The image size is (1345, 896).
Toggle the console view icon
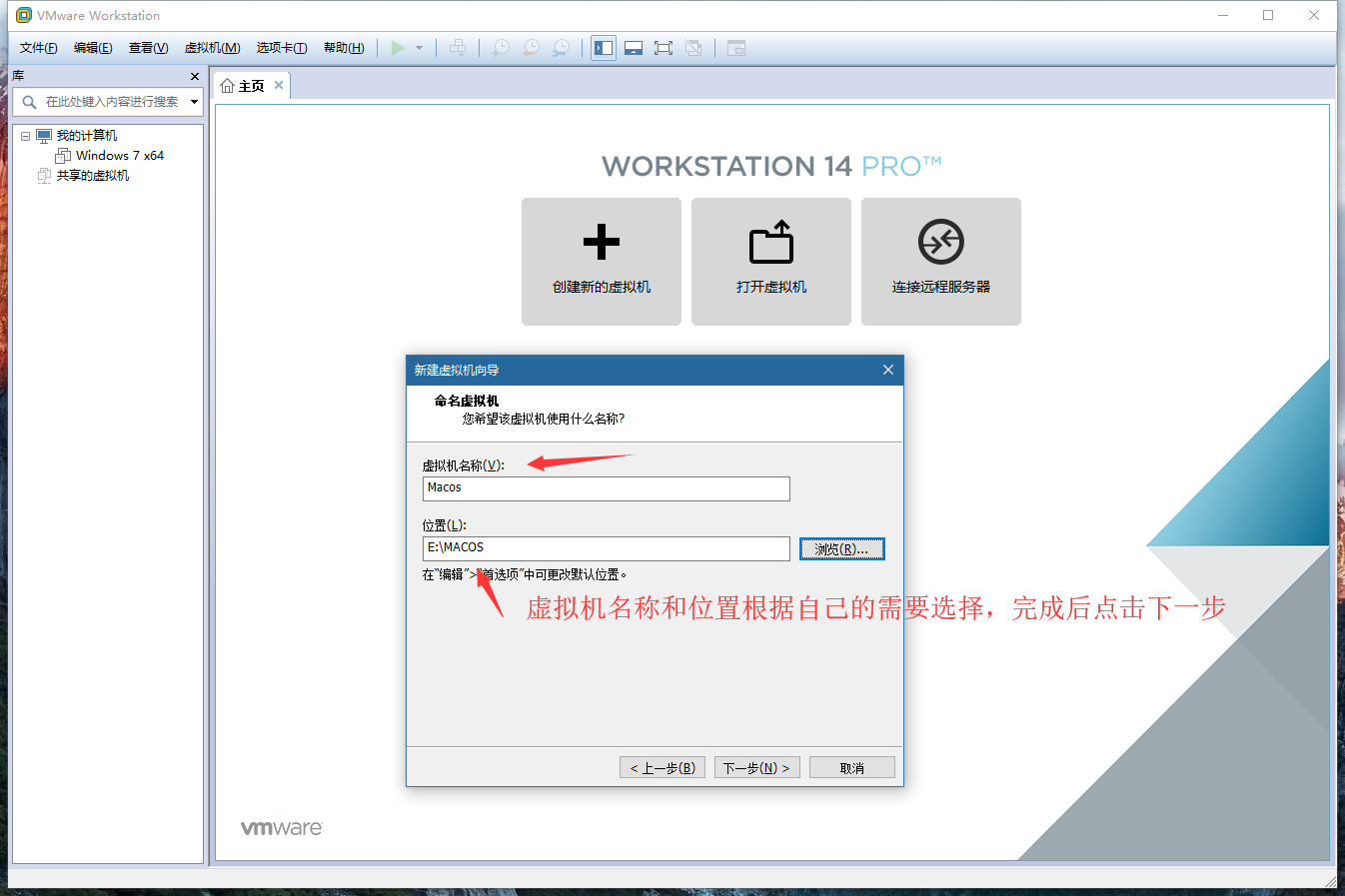[x=634, y=47]
